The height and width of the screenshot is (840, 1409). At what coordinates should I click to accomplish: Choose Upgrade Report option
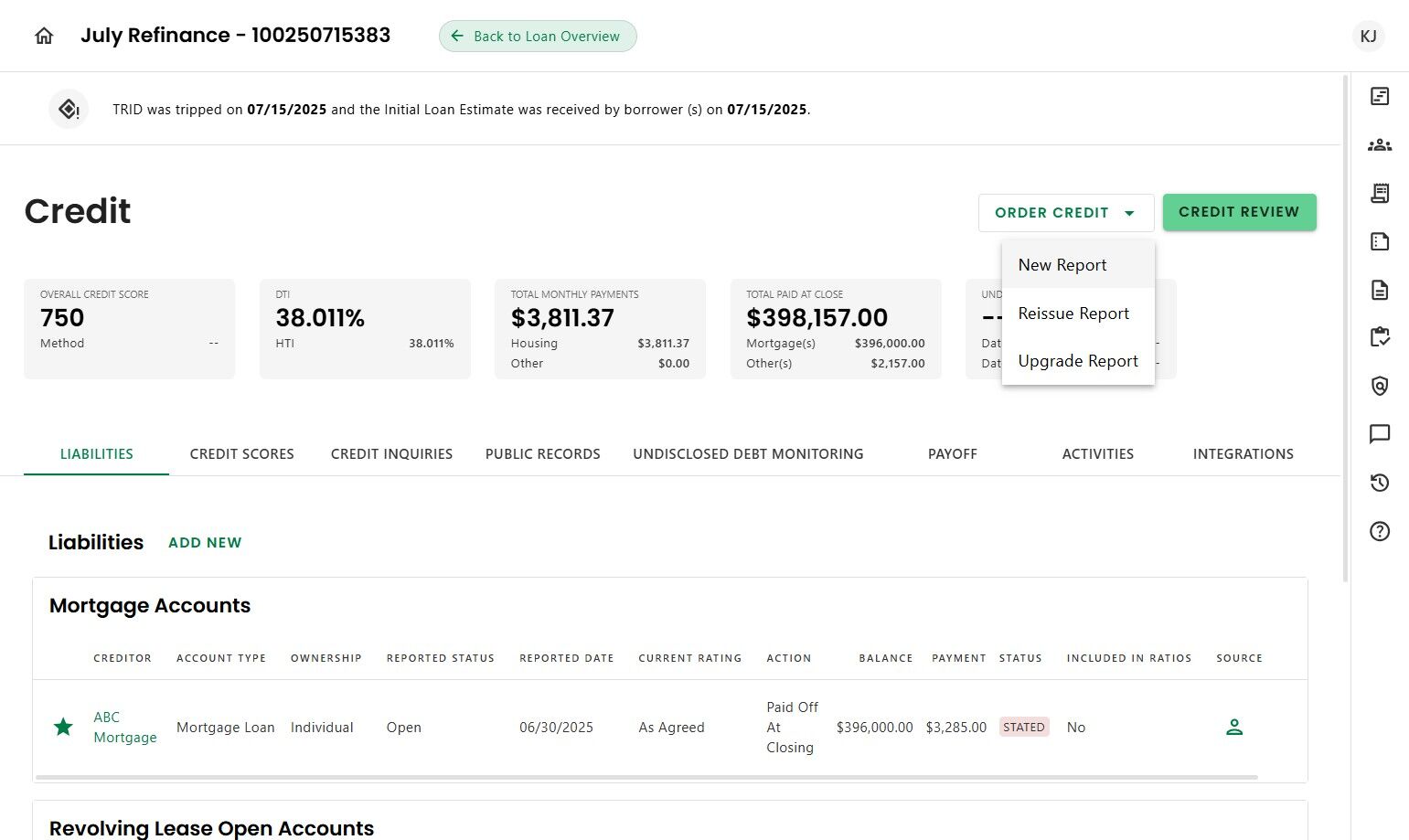1078,361
